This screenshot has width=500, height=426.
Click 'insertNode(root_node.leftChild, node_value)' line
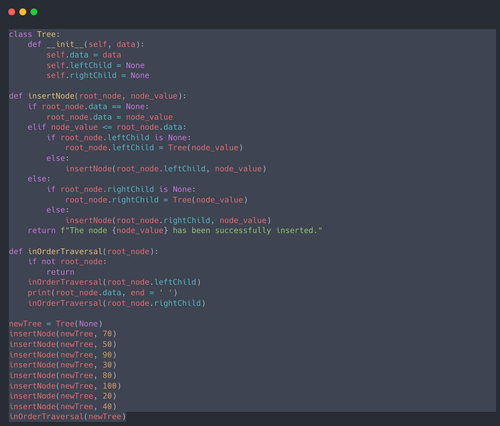(x=166, y=169)
